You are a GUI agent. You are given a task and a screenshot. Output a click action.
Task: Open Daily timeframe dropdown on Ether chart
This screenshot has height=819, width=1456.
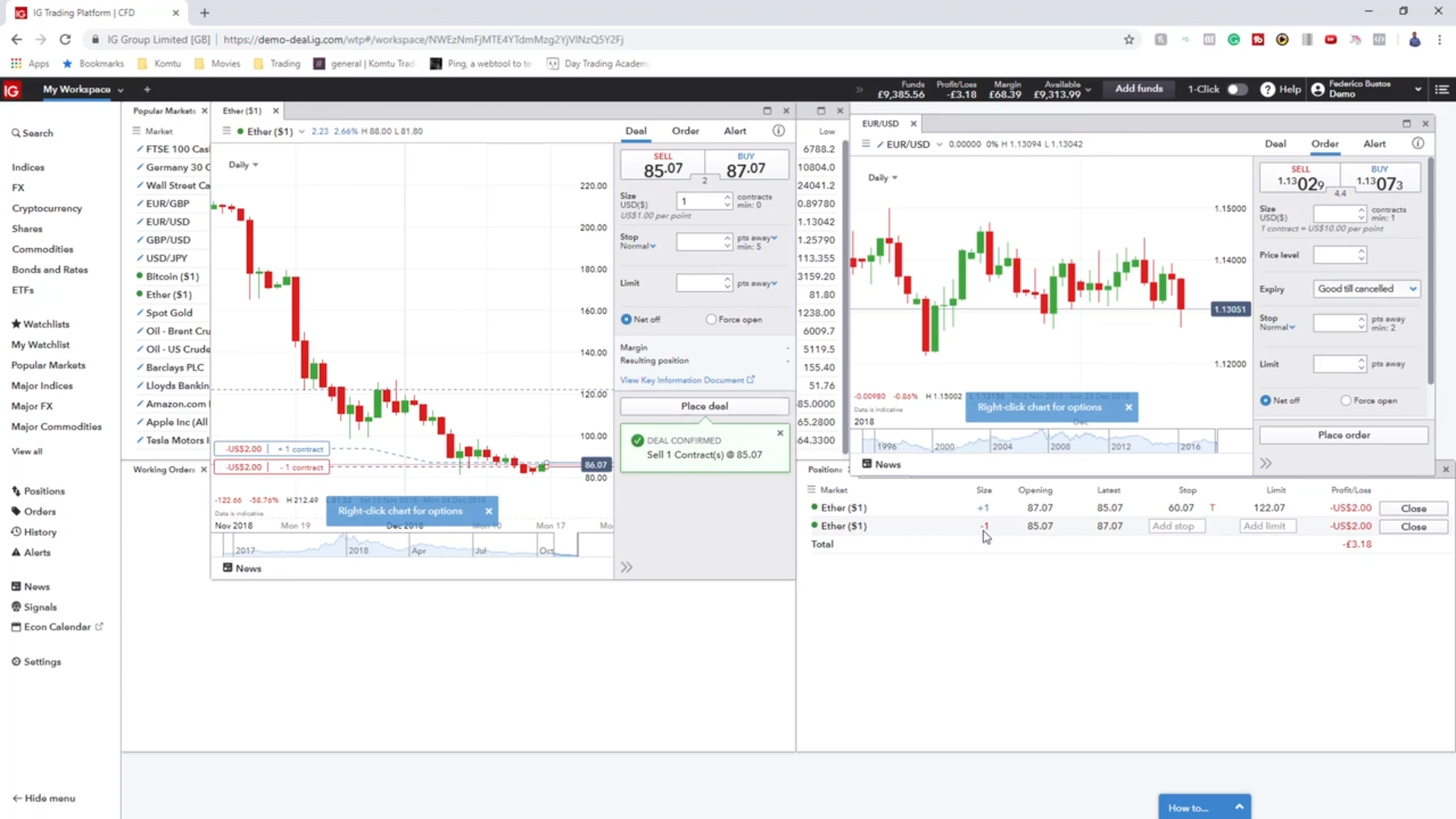243,165
